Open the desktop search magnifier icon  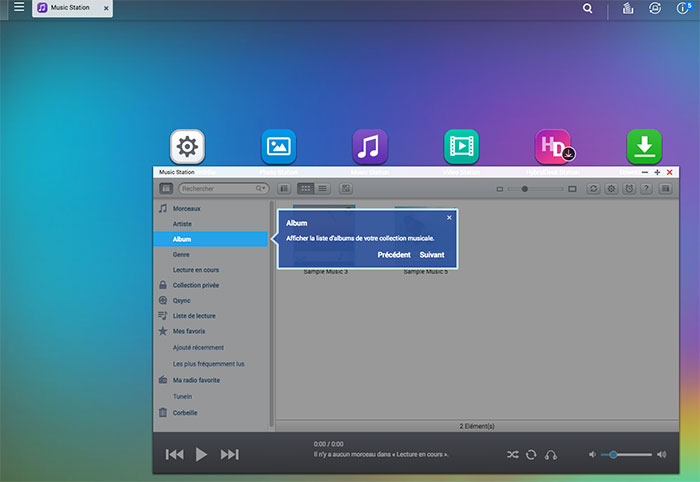point(588,8)
